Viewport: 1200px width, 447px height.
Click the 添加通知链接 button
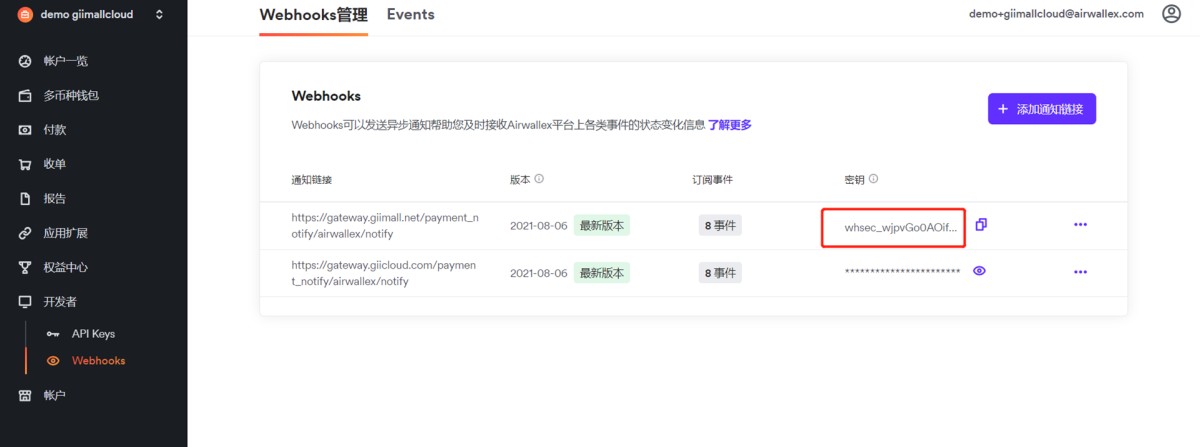[1042, 109]
